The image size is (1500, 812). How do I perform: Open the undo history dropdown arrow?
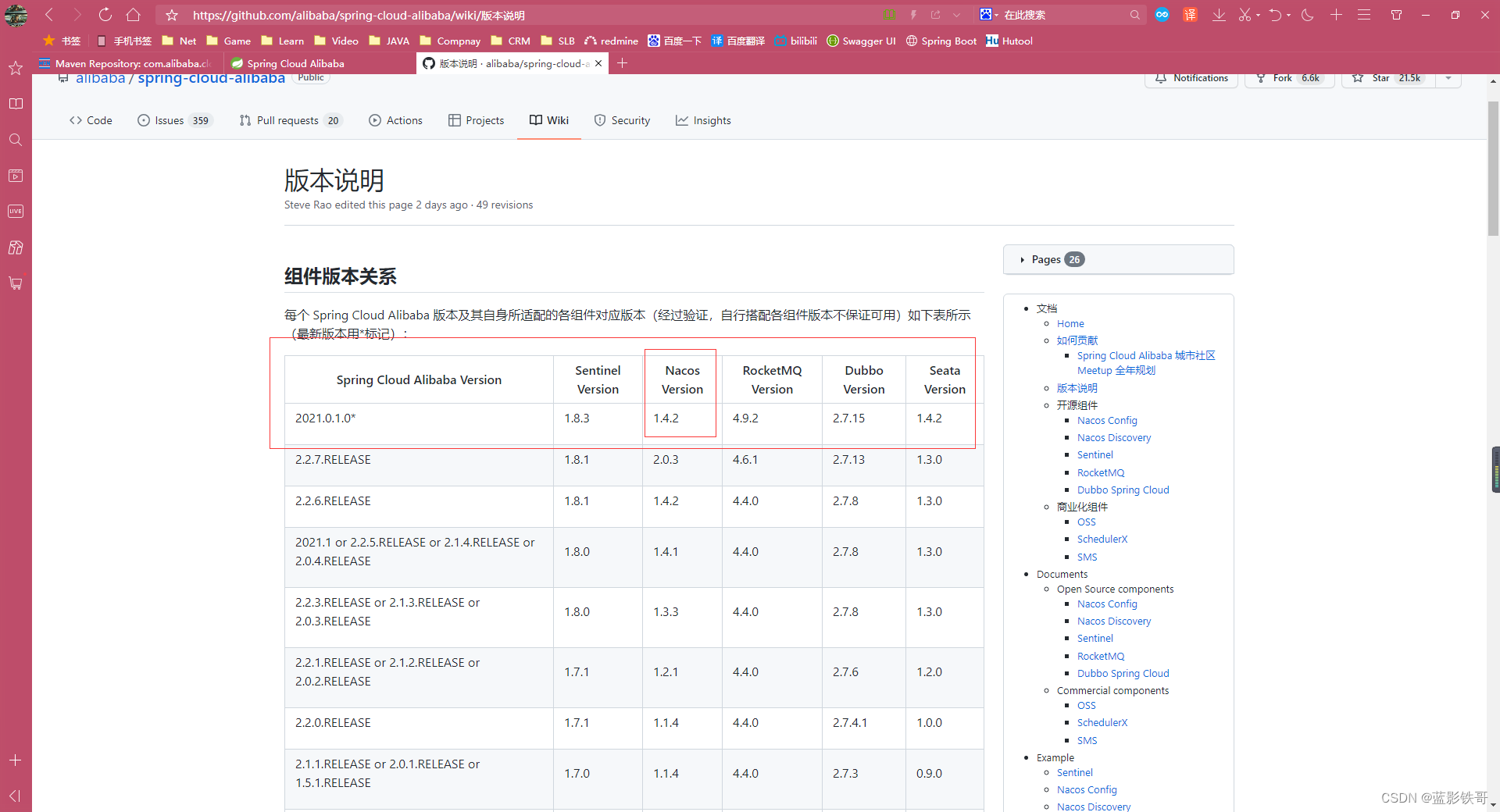1288,15
